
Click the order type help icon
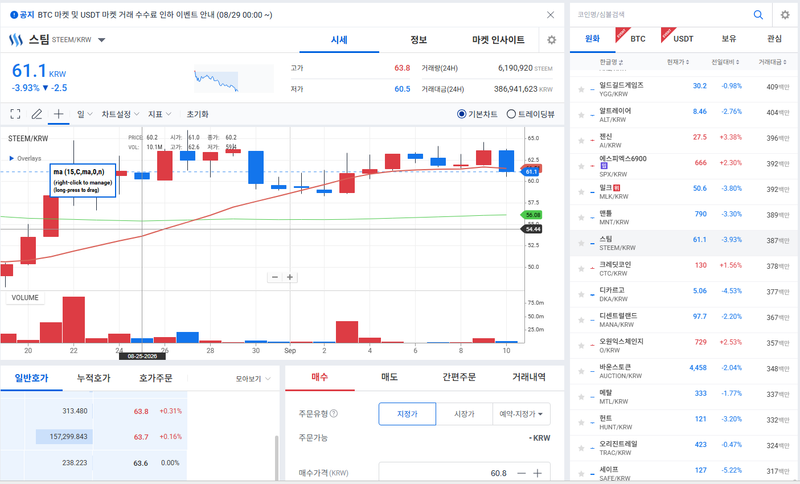[334, 413]
